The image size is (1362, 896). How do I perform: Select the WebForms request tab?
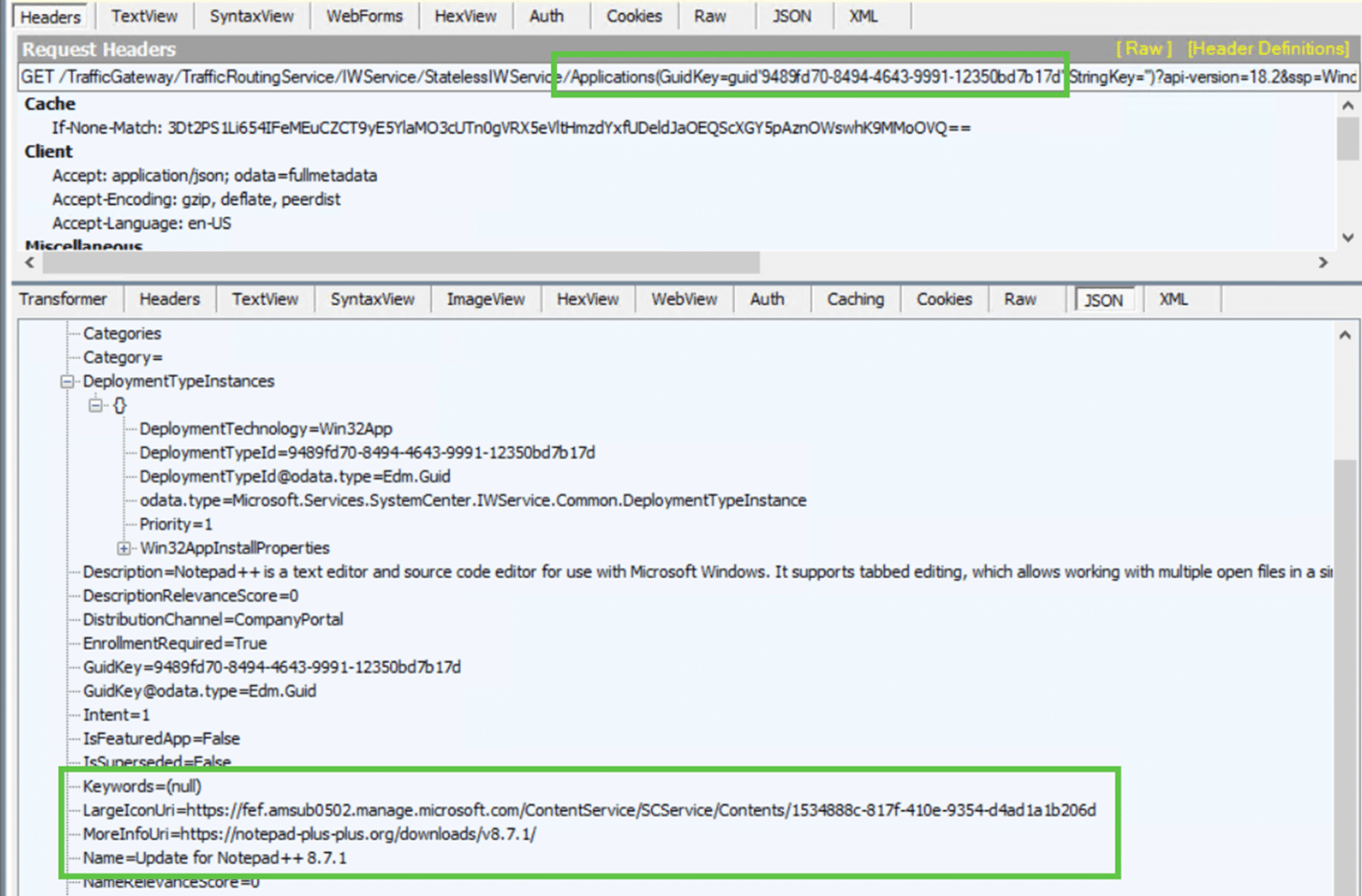tap(364, 15)
